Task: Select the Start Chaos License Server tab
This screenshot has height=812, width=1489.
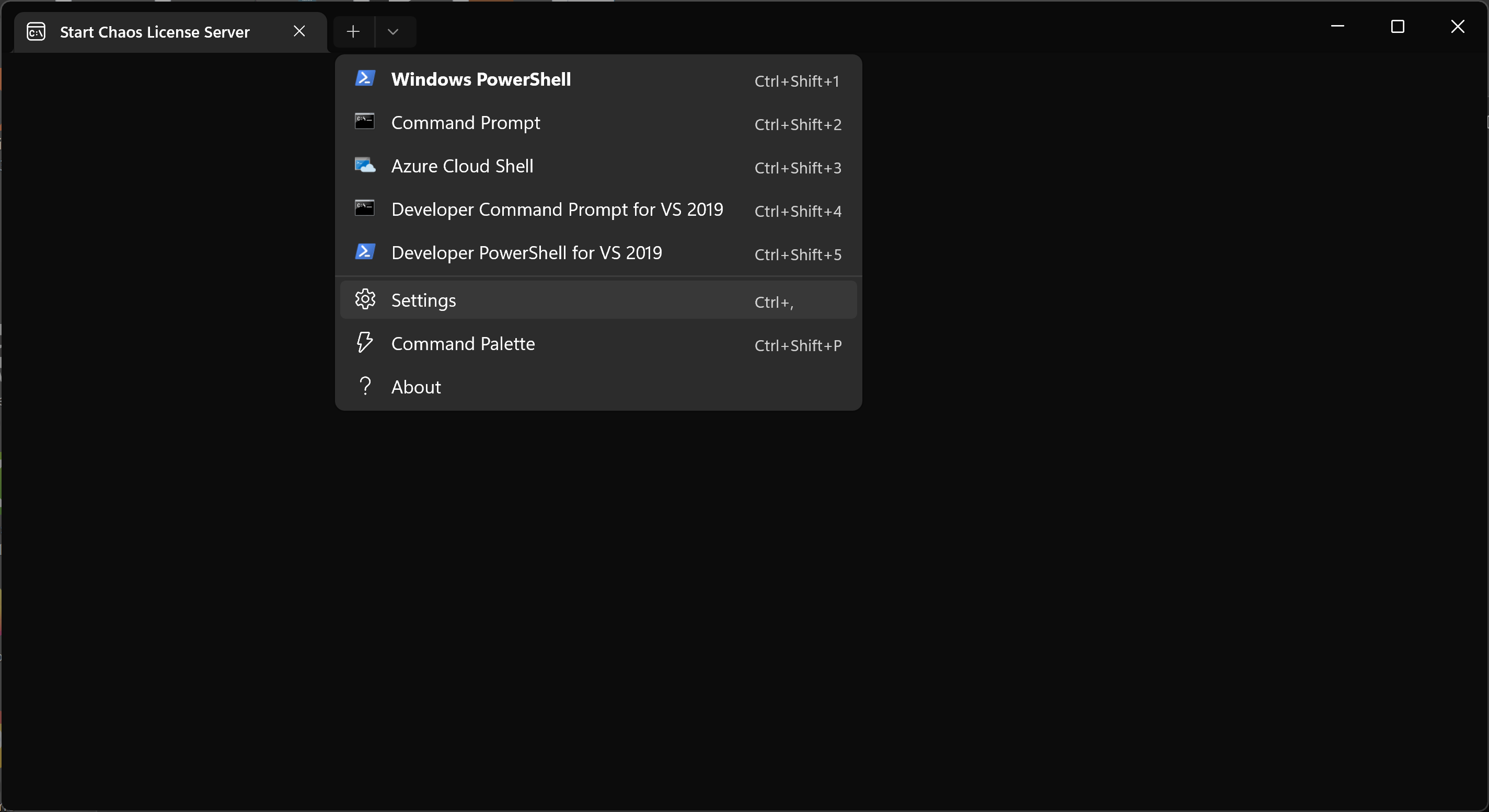Action: pyautogui.click(x=169, y=32)
